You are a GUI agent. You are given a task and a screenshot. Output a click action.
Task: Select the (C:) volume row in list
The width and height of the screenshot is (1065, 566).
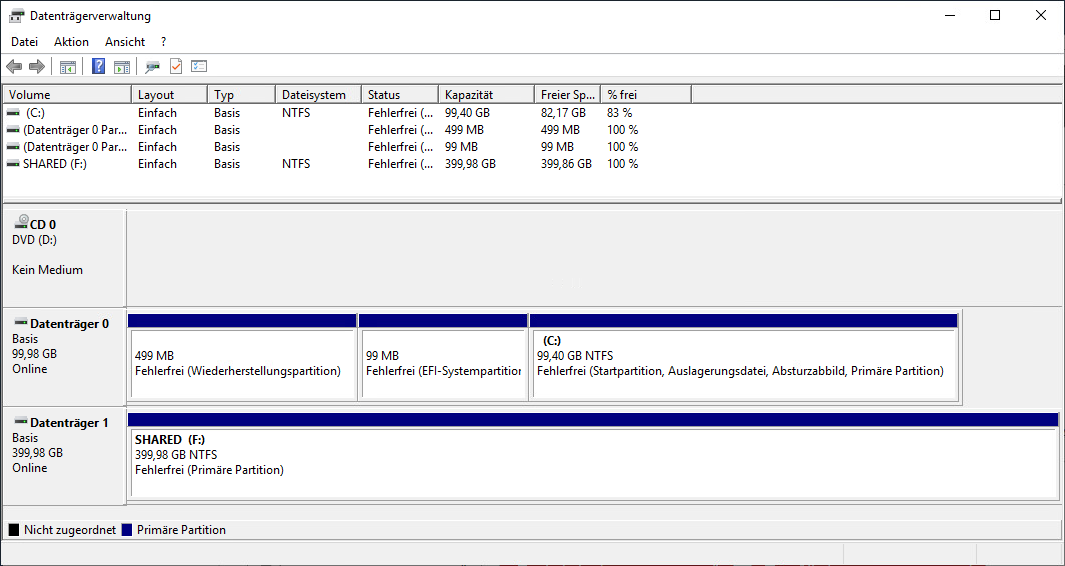35,113
